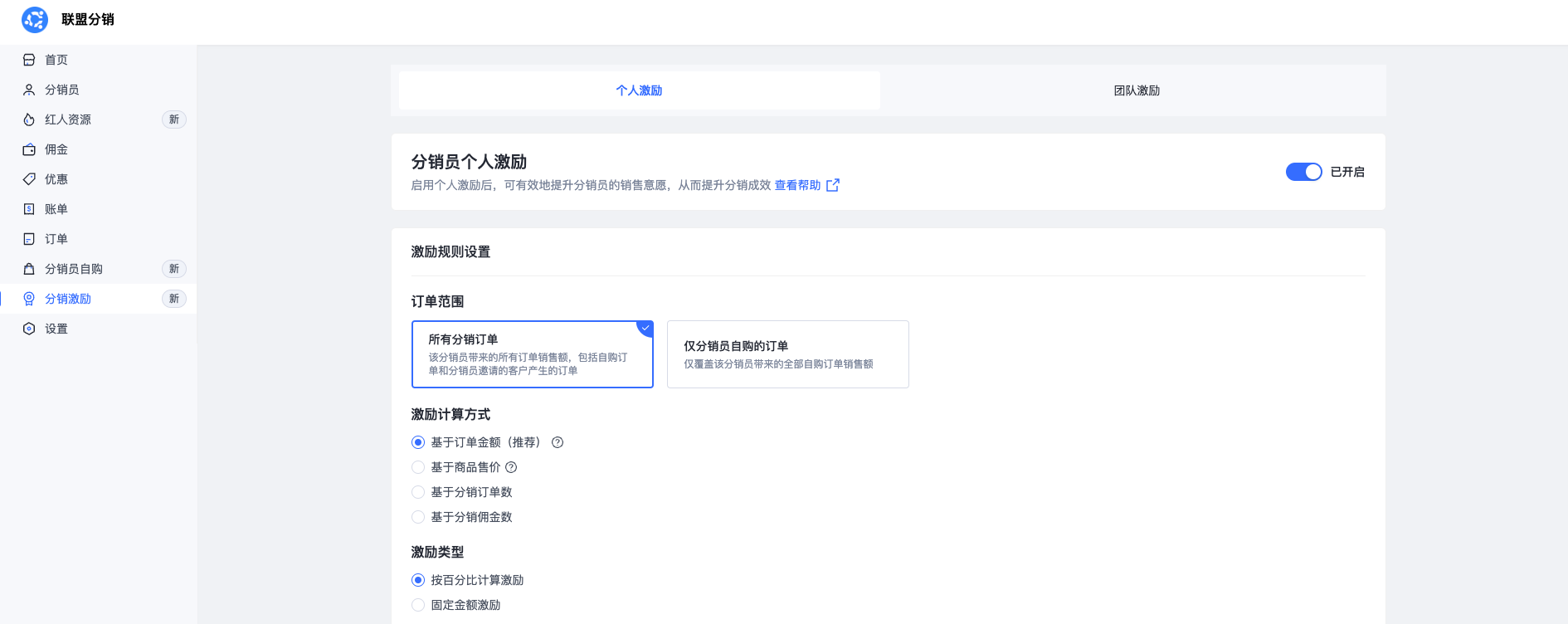The width and height of the screenshot is (1568, 624).
Task: Click the 联盟分销 app logo icon
Action: [x=35, y=19]
